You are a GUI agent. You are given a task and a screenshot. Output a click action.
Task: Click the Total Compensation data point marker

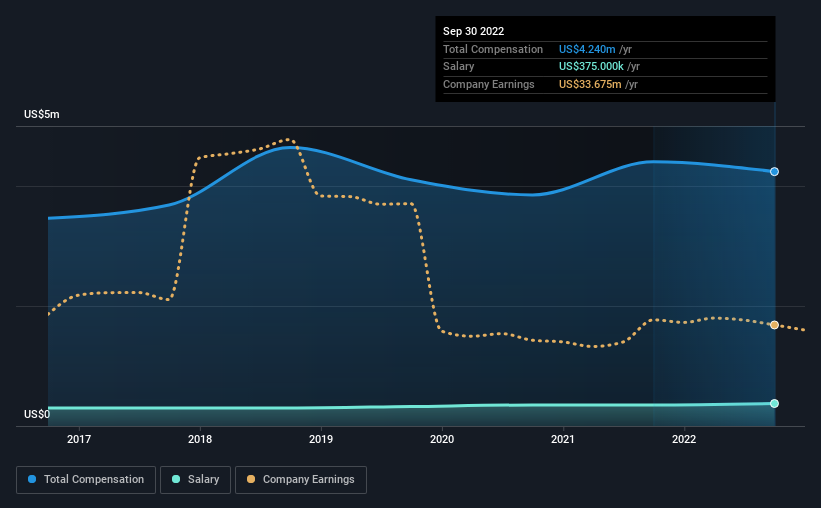pyautogui.click(x=774, y=172)
